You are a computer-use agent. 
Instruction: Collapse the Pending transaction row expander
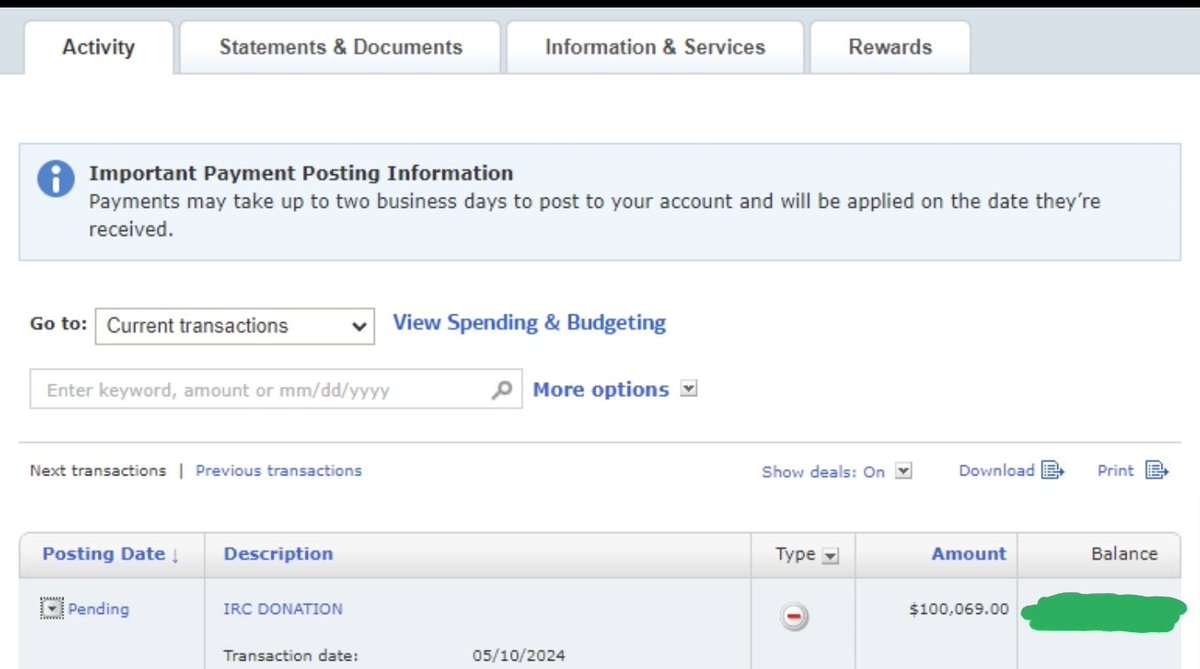51,609
